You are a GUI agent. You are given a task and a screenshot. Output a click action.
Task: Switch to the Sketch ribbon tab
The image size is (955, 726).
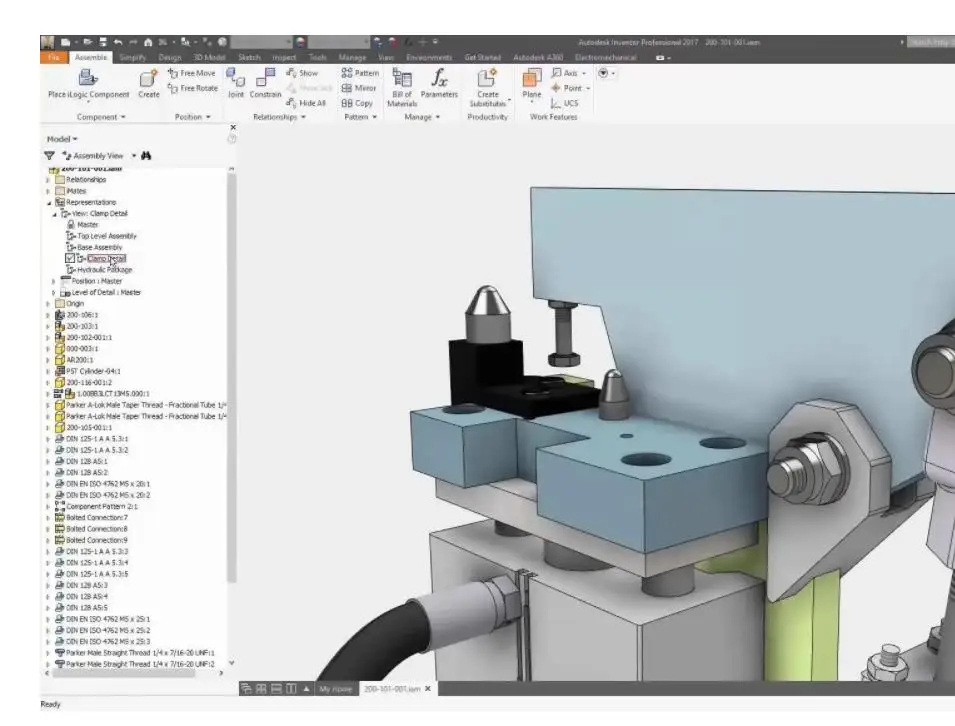point(249,57)
